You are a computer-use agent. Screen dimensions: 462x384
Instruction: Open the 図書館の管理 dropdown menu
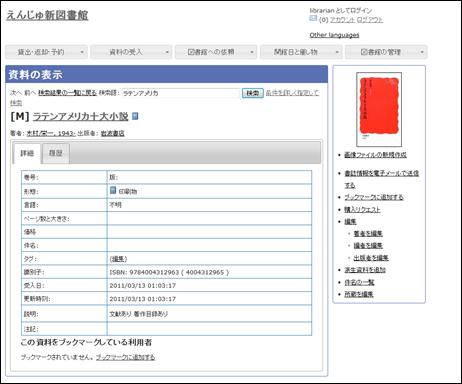[386, 52]
